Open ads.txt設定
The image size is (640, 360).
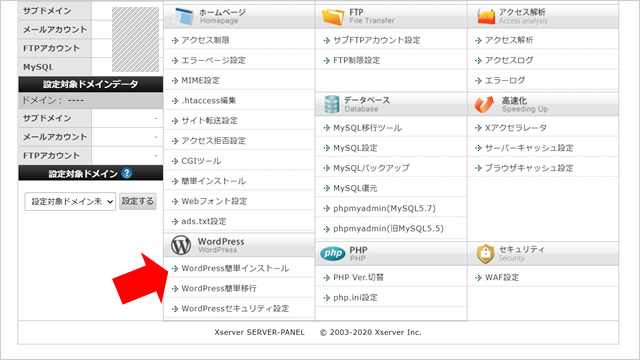pos(204,221)
